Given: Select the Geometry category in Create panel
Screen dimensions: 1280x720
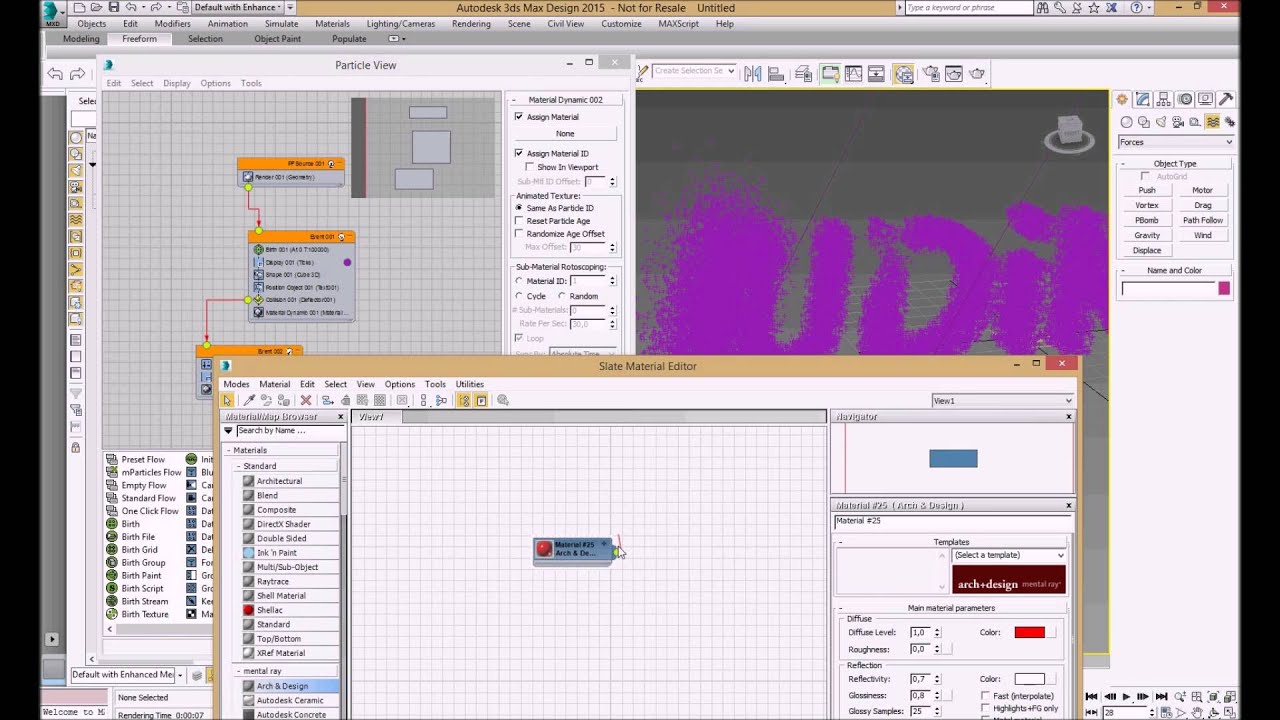Looking at the screenshot, I should click(1128, 122).
